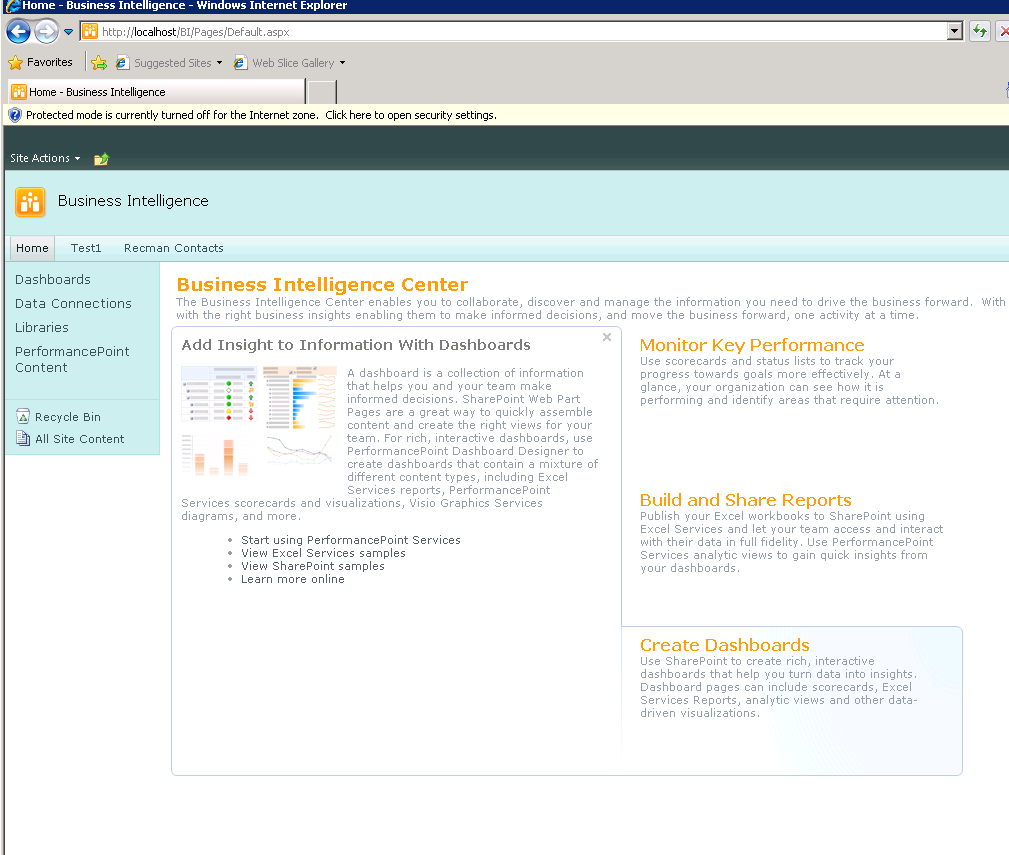This screenshot has height=855, width=1009.
Task: Click the orange Business Intelligence site logo
Action: 30,202
